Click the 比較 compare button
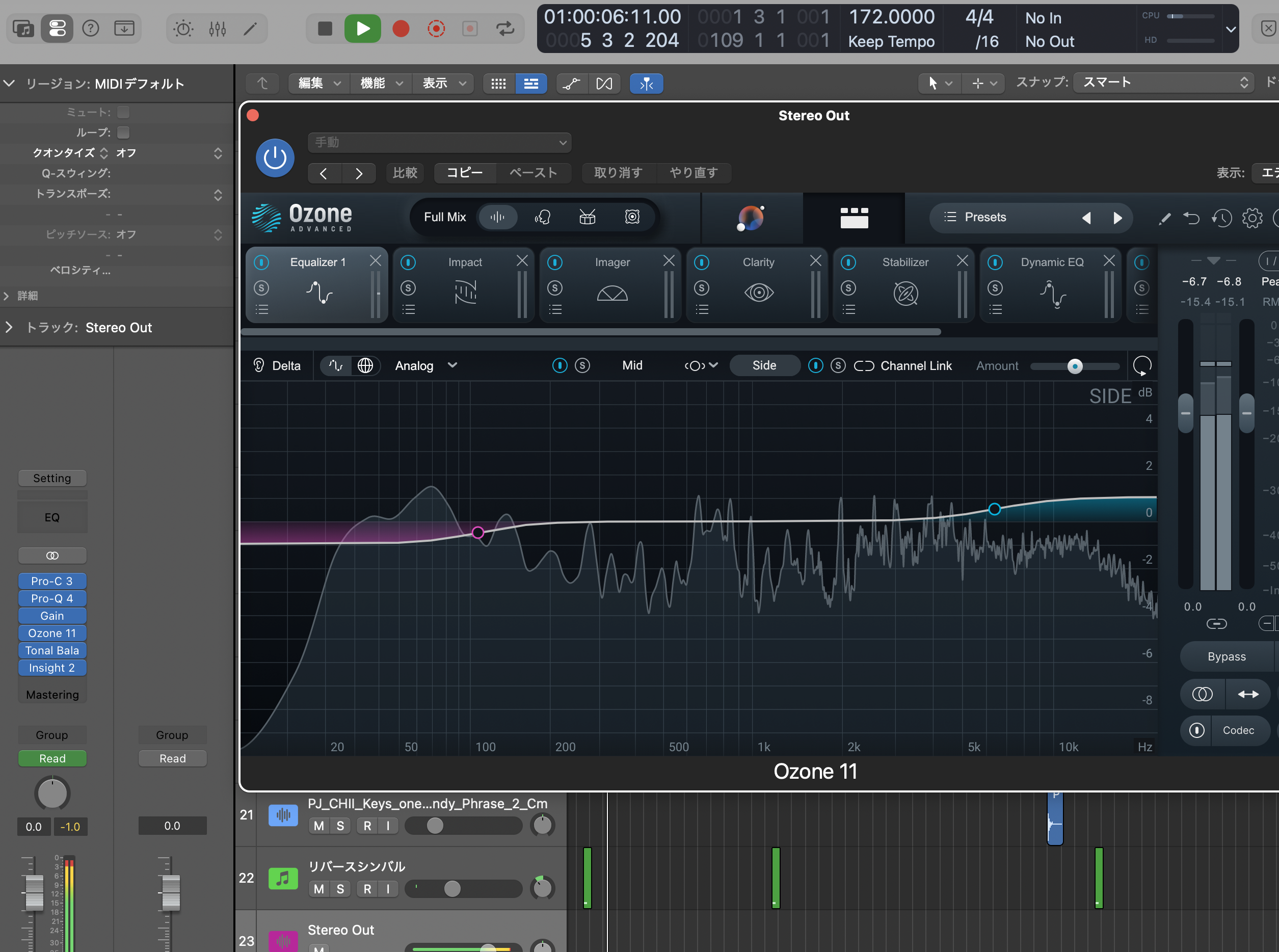Screen dimensions: 1279x952 click(405, 172)
